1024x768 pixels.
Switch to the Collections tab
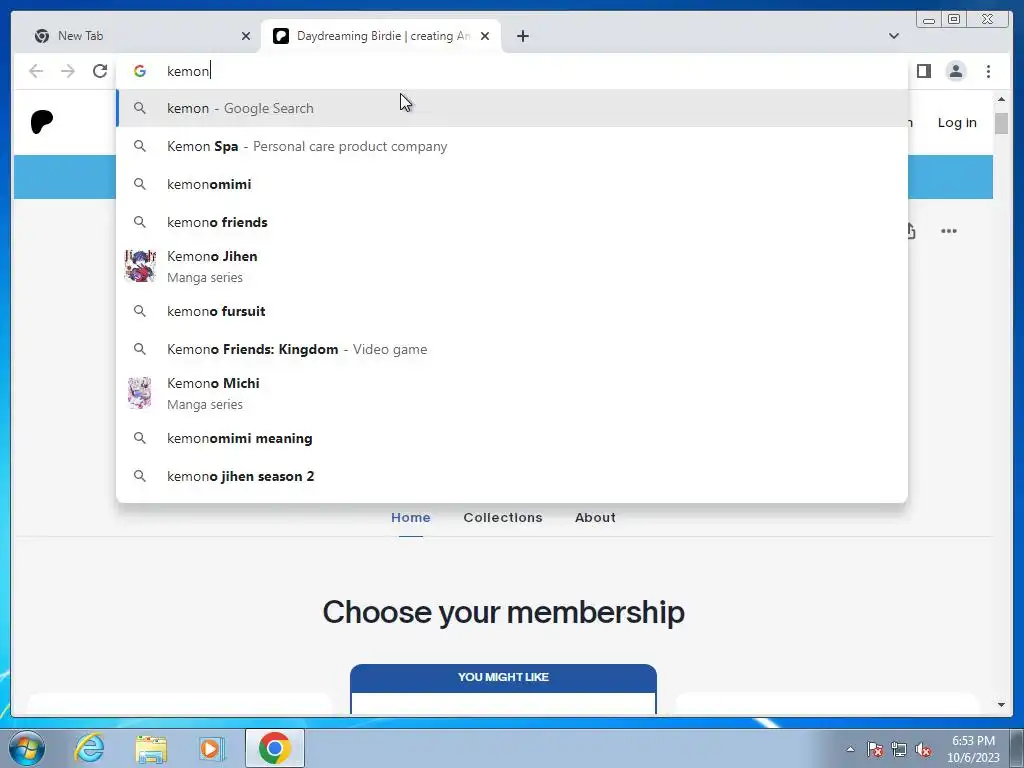tap(503, 517)
